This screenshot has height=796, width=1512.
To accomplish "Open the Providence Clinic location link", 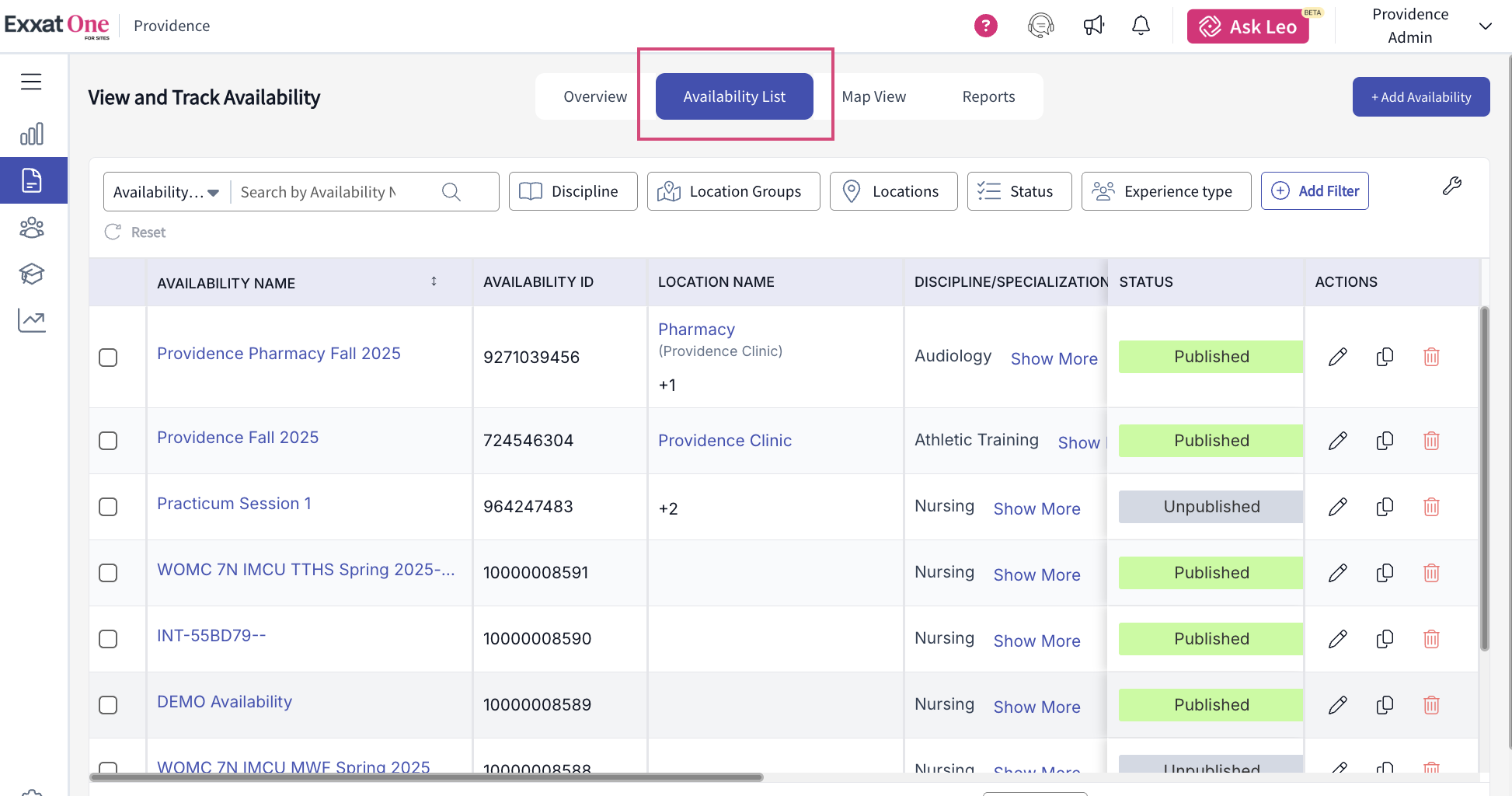I will (724, 441).
